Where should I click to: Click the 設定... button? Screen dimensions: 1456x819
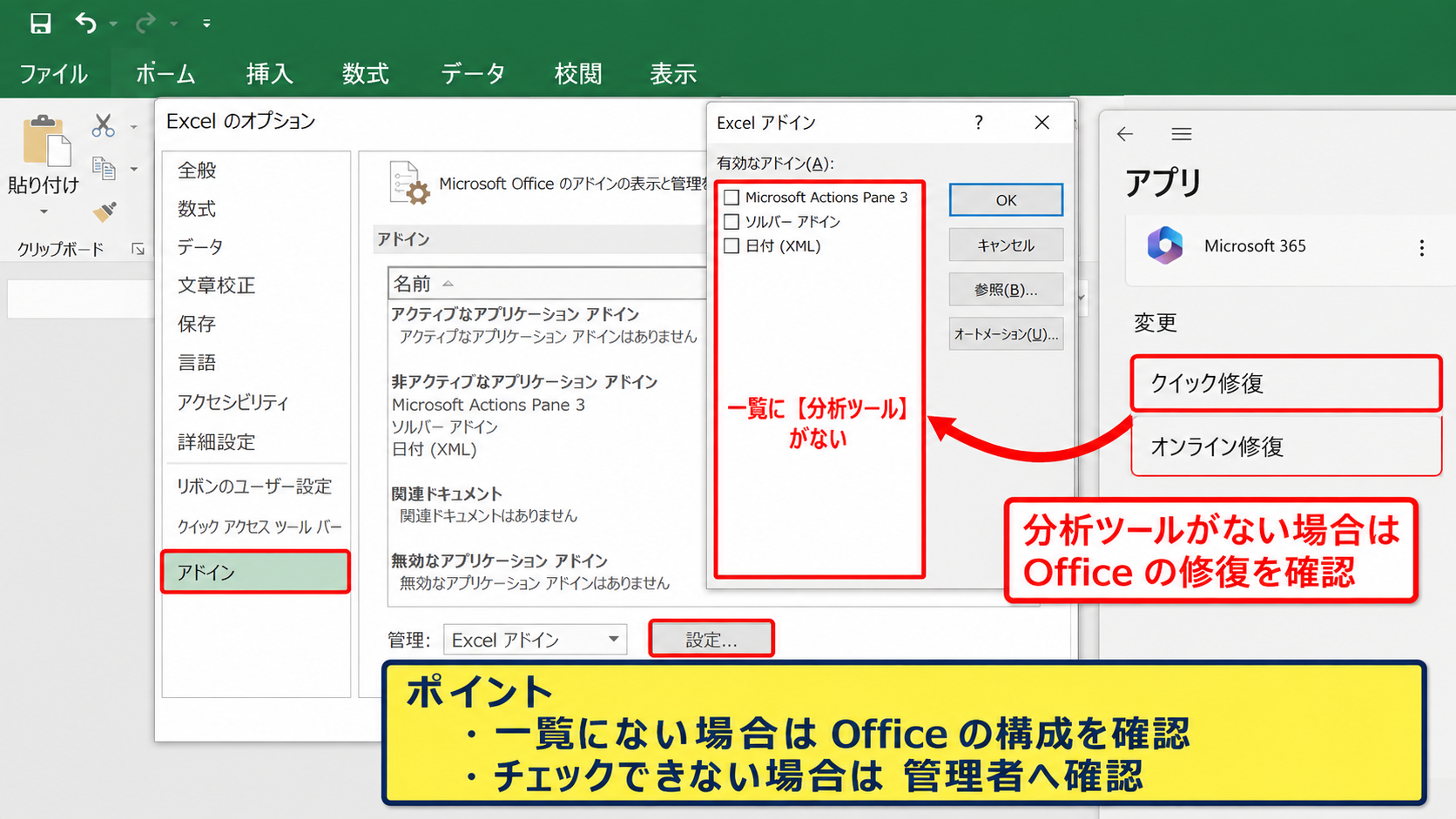click(x=711, y=640)
